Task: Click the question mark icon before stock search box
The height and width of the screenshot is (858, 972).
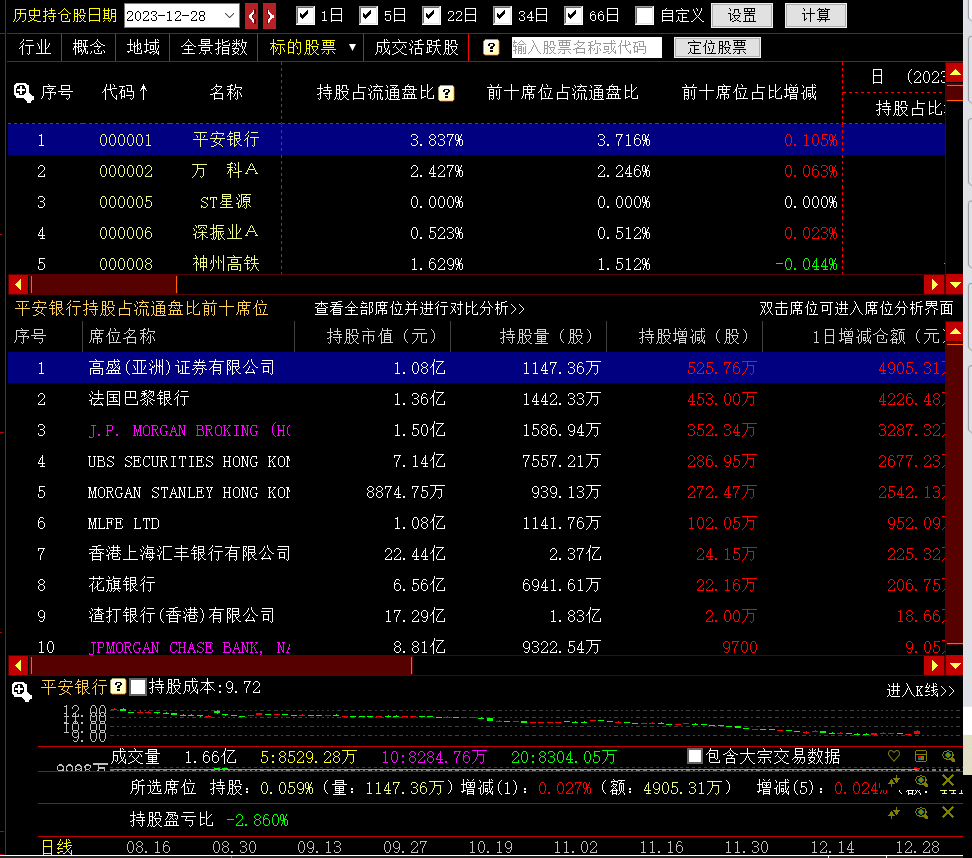Action: tap(490, 48)
